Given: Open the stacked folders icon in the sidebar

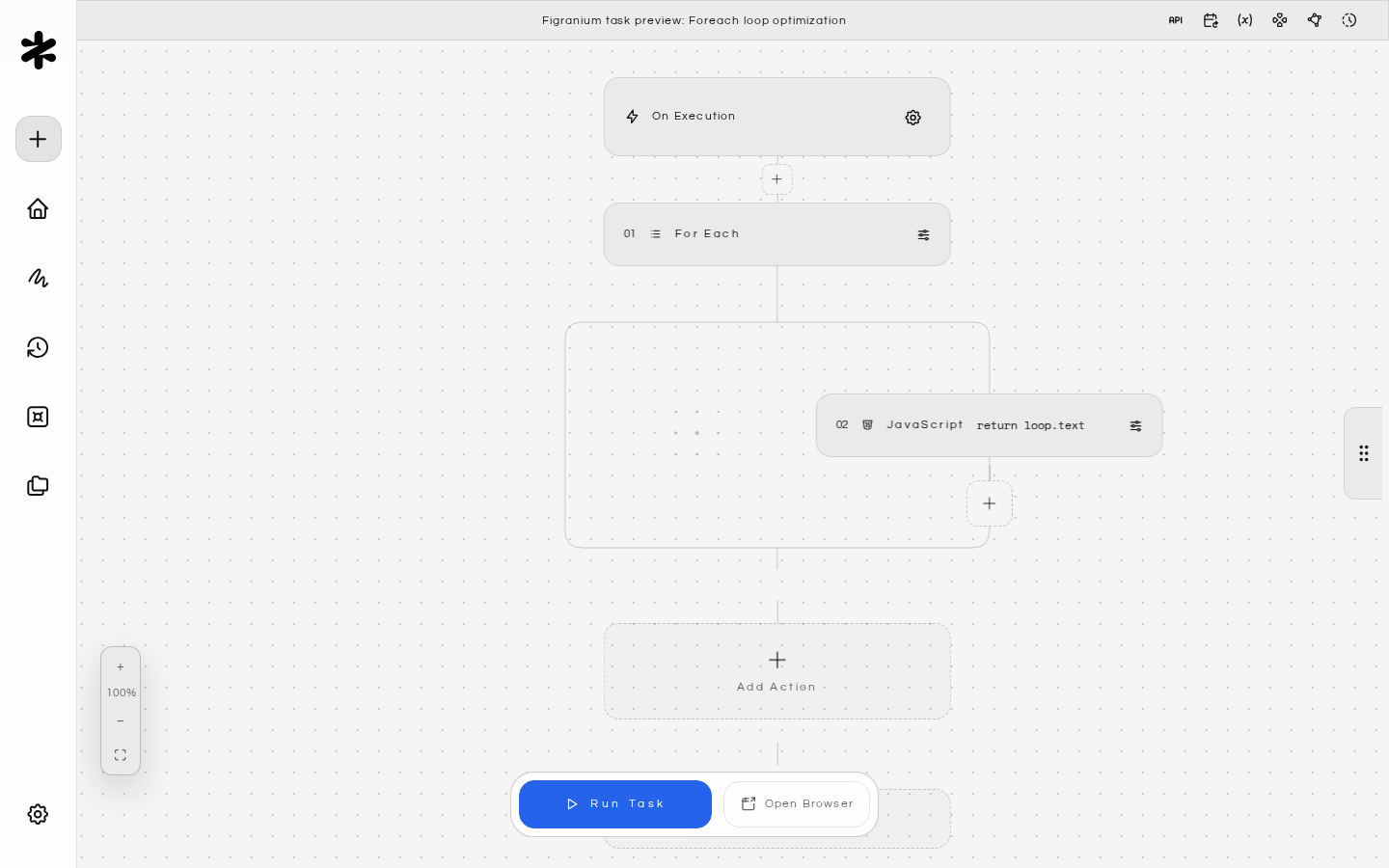Looking at the screenshot, I should [38, 486].
